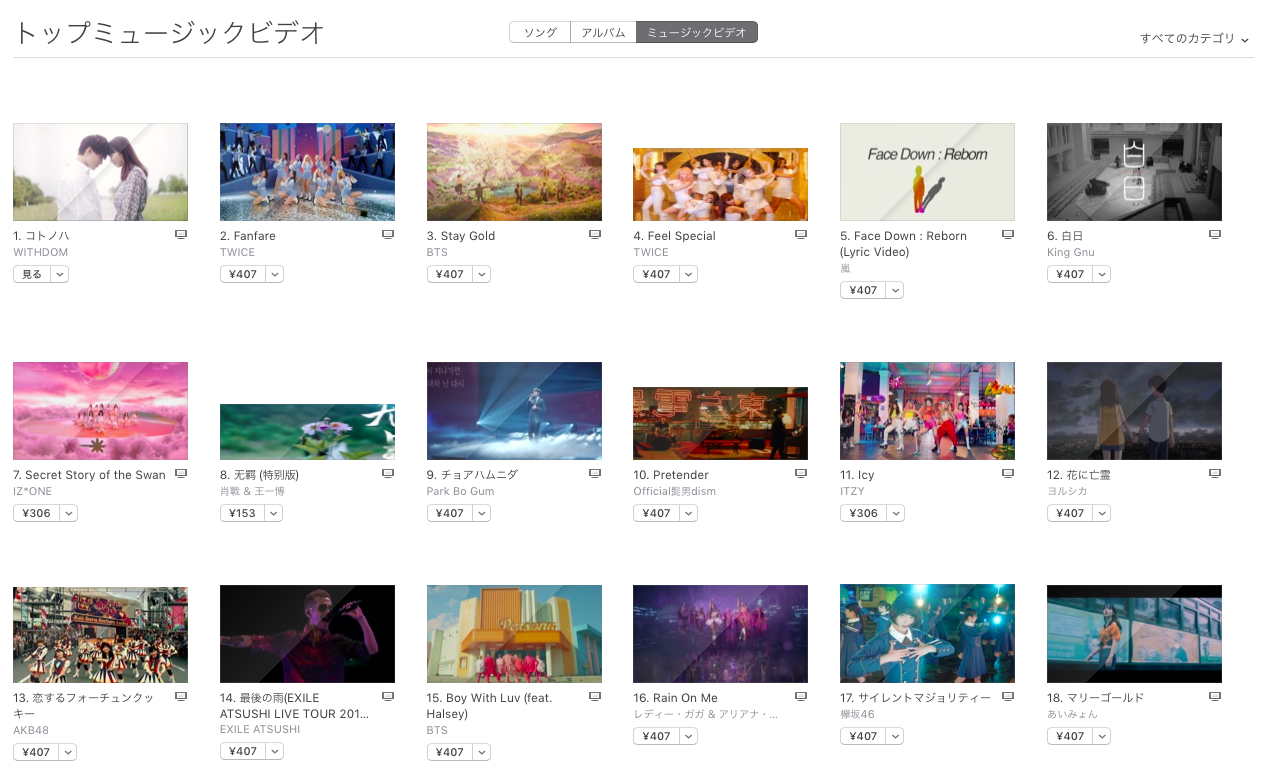Open the すべてのカテゴリ category dropdown
Screen dimensions: 1267x779
(1194, 37)
